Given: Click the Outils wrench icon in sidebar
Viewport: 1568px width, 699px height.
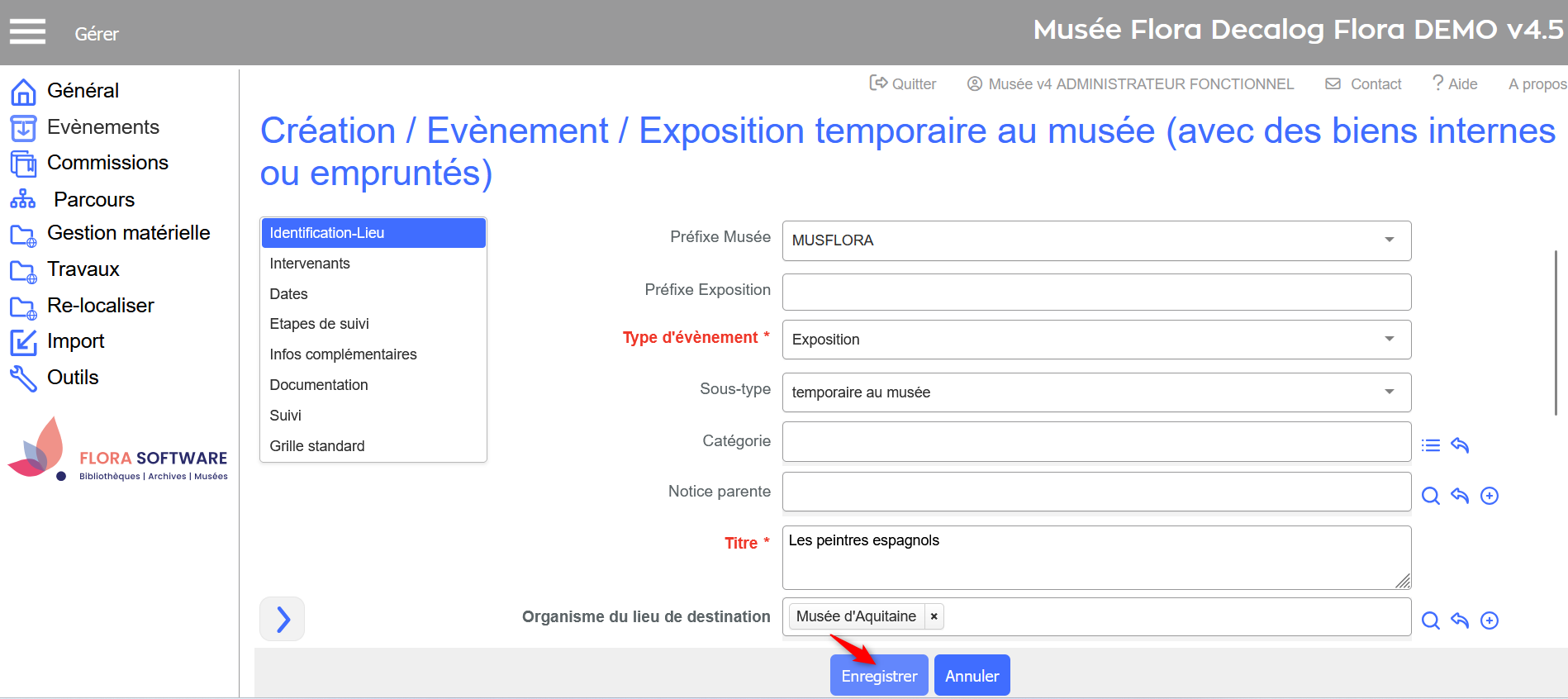Looking at the screenshot, I should [23, 378].
